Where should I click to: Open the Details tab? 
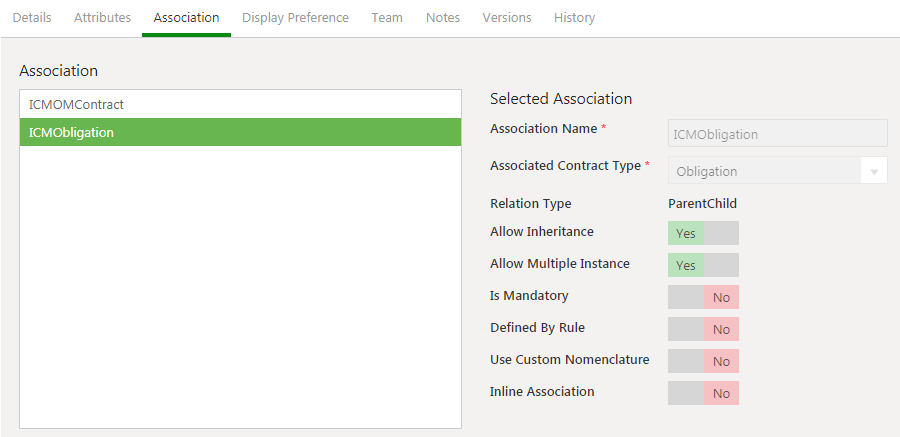click(32, 18)
